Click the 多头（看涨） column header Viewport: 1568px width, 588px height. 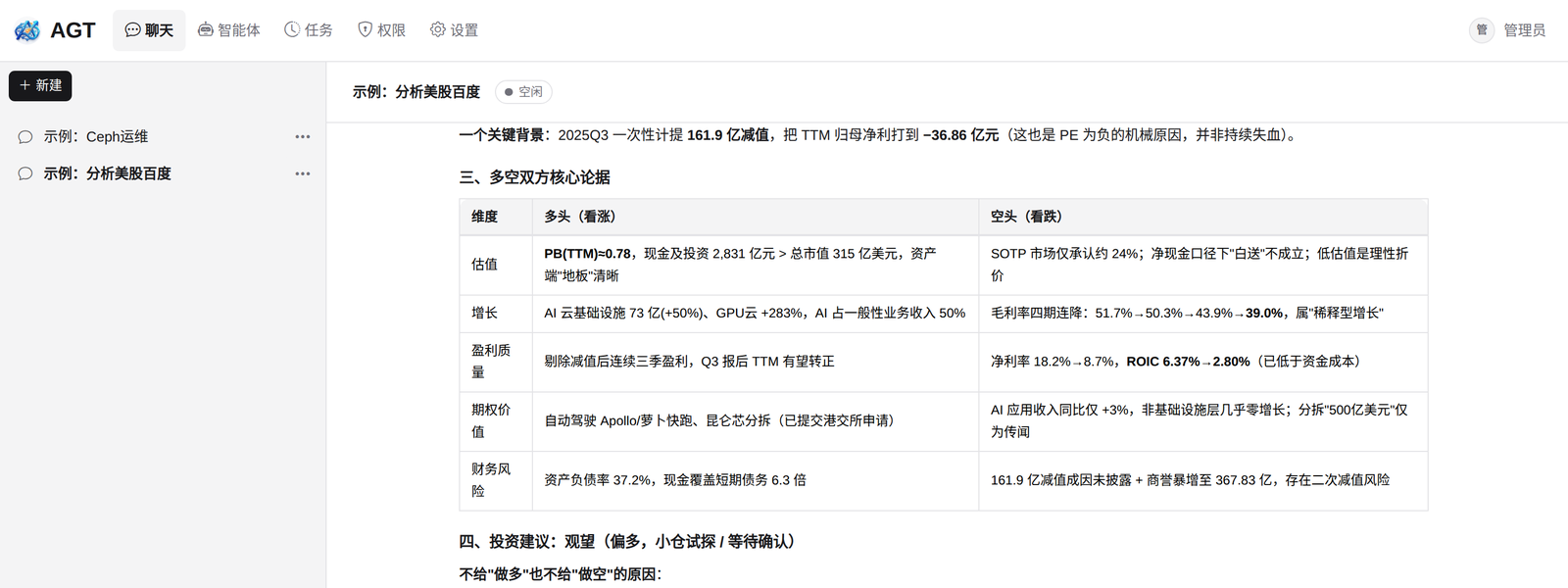[x=756, y=217]
